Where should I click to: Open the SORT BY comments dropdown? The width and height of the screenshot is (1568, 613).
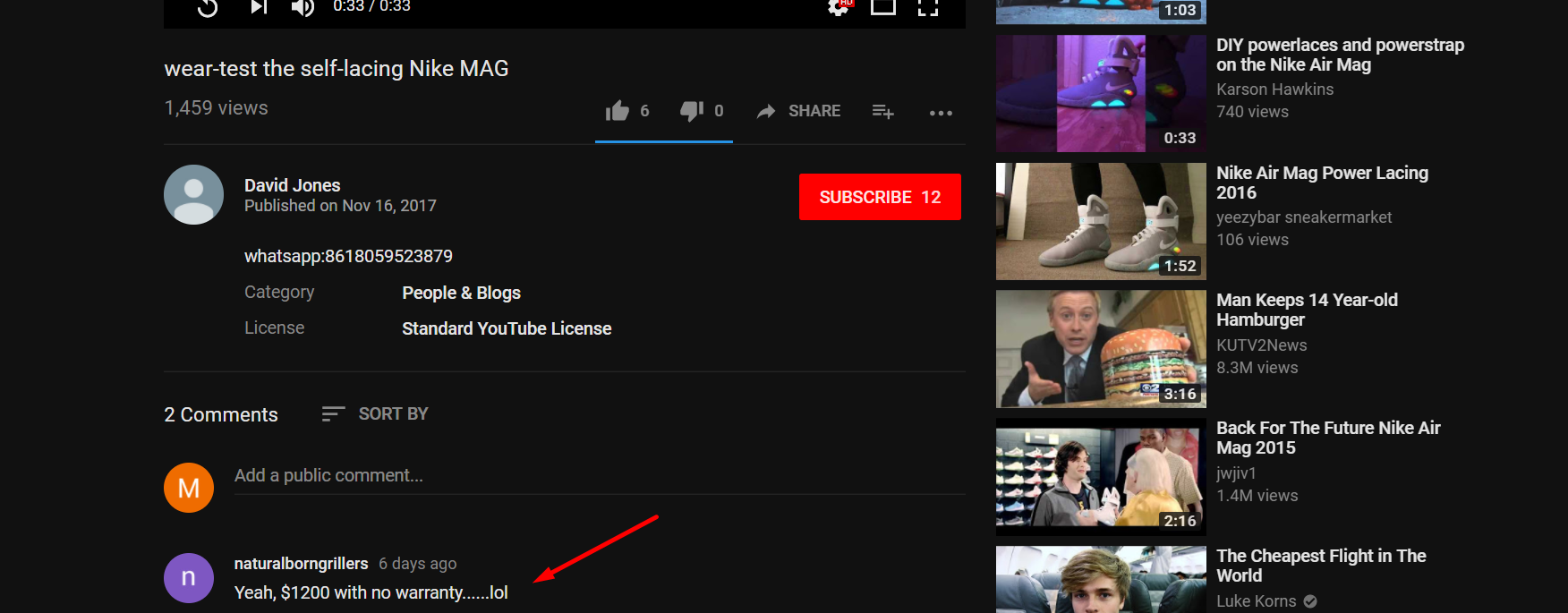click(375, 413)
